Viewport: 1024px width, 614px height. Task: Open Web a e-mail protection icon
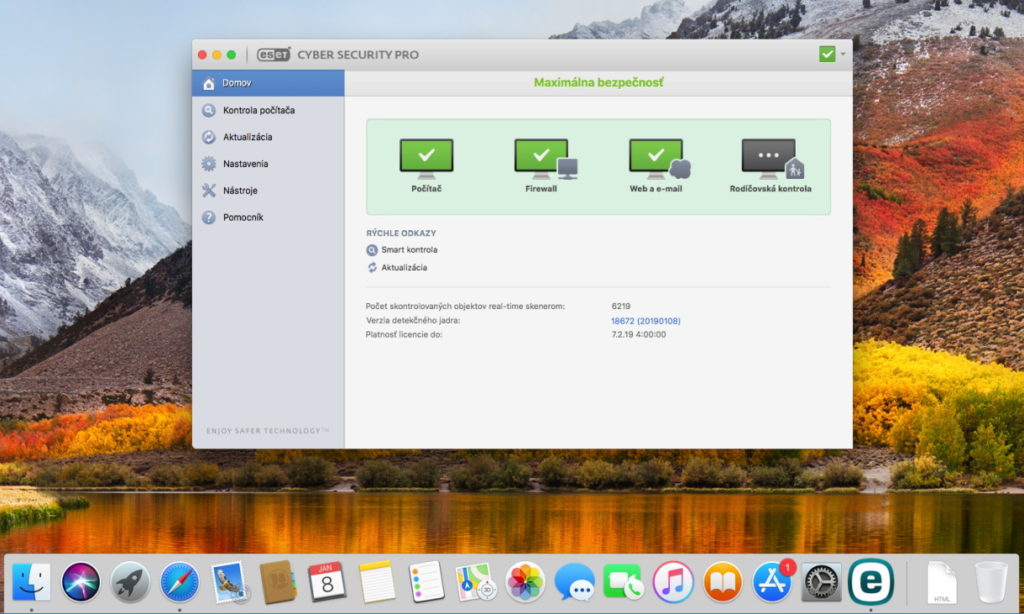[656, 158]
